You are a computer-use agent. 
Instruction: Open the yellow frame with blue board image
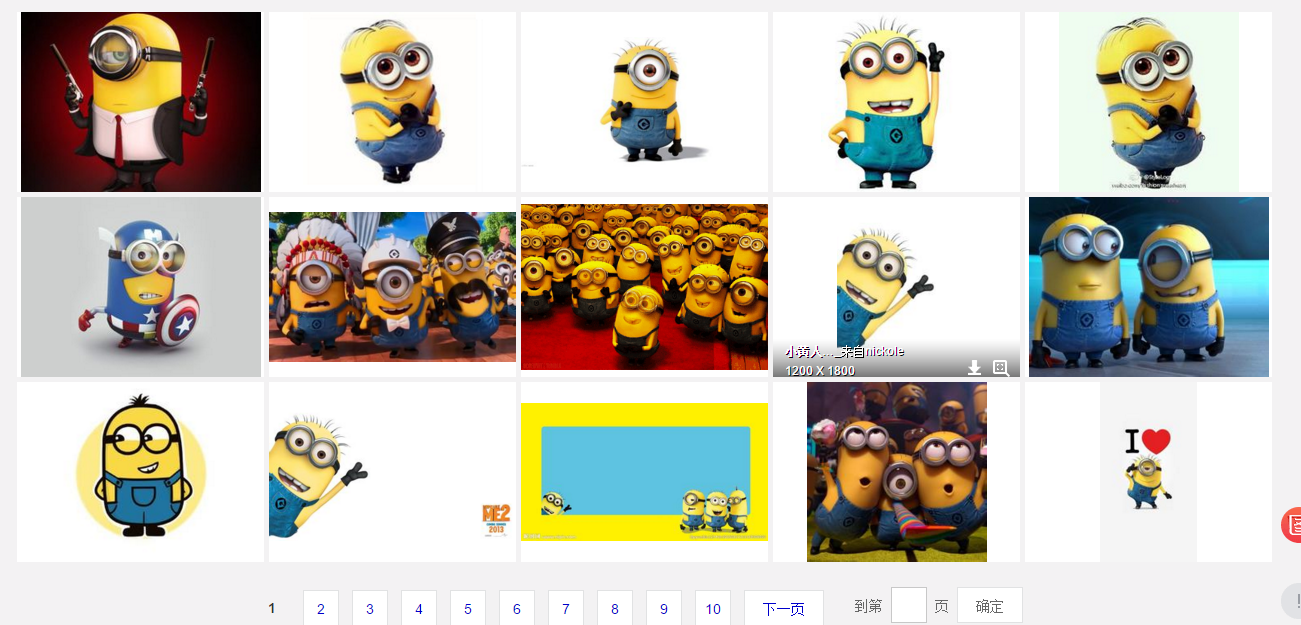pyautogui.click(x=644, y=472)
